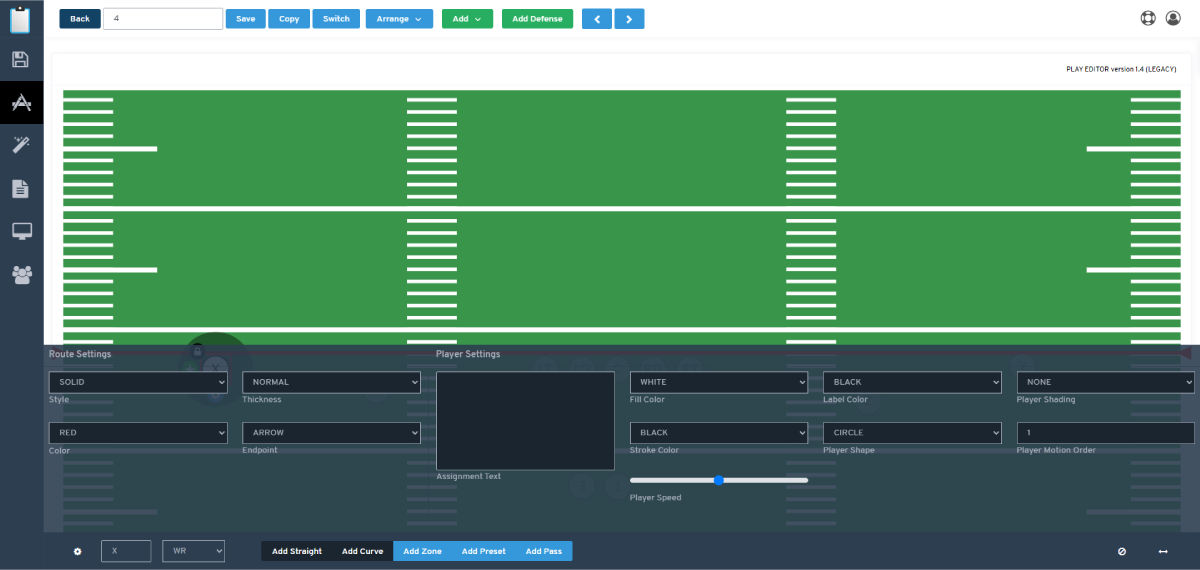Screen dimensions: 1200x570
Task: Open the Stroke Color dropdown showing BLACK
Action: pos(719,433)
